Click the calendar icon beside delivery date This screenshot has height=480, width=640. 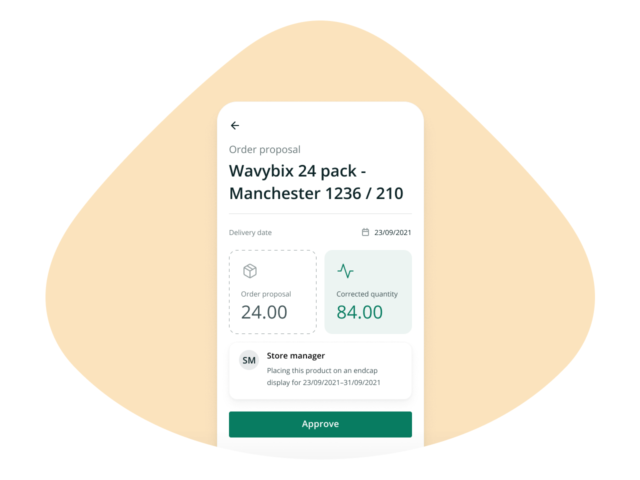tap(365, 232)
